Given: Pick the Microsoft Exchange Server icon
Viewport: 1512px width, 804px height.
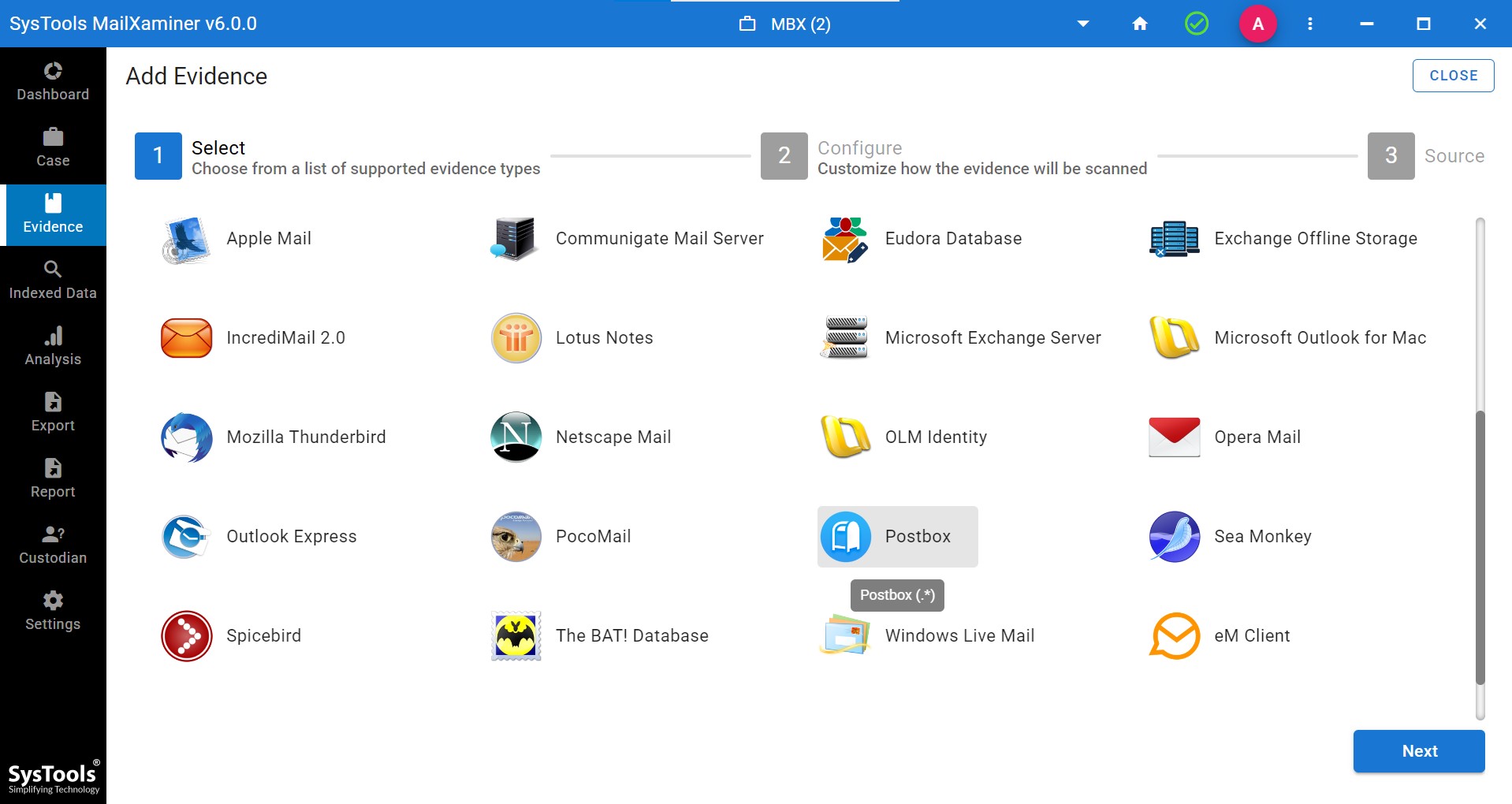Looking at the screenshot, I should pos(845,338).
